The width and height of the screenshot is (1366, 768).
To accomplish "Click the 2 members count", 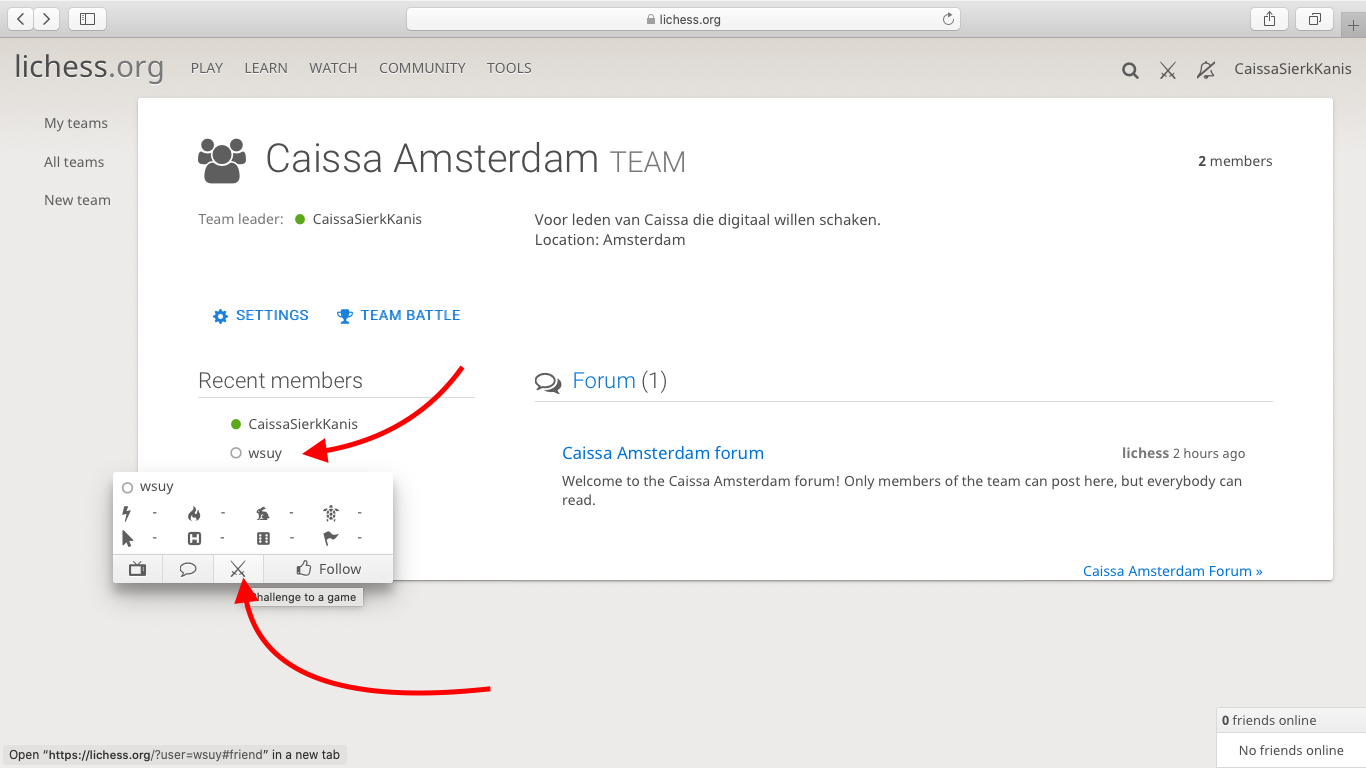I will pos(1235,161).
